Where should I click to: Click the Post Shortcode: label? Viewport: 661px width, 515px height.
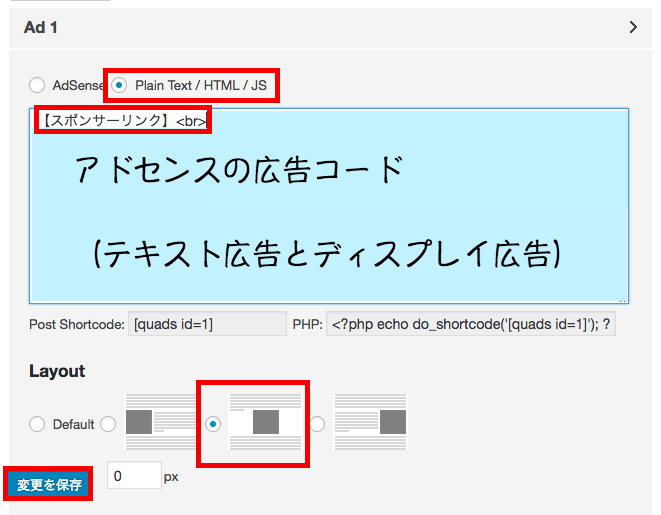coord(77,325)
